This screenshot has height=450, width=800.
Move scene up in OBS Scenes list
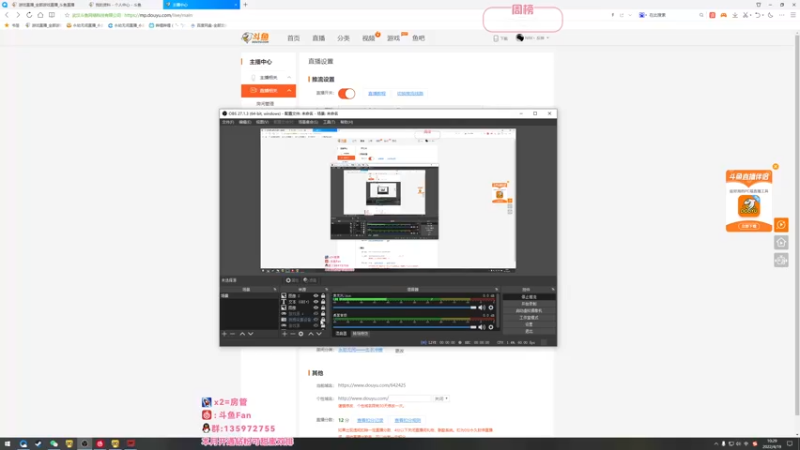(x=242, y=334)
